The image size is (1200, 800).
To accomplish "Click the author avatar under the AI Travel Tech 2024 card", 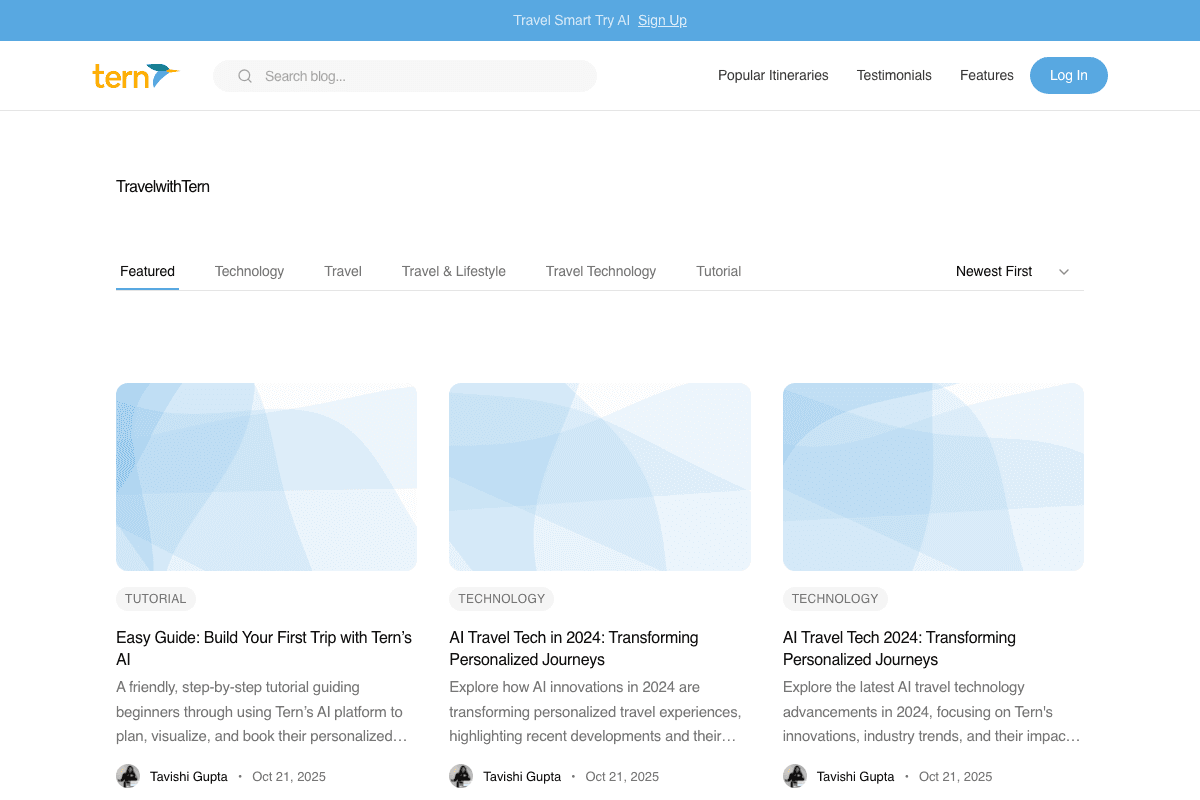I will (x=795, y=776).
